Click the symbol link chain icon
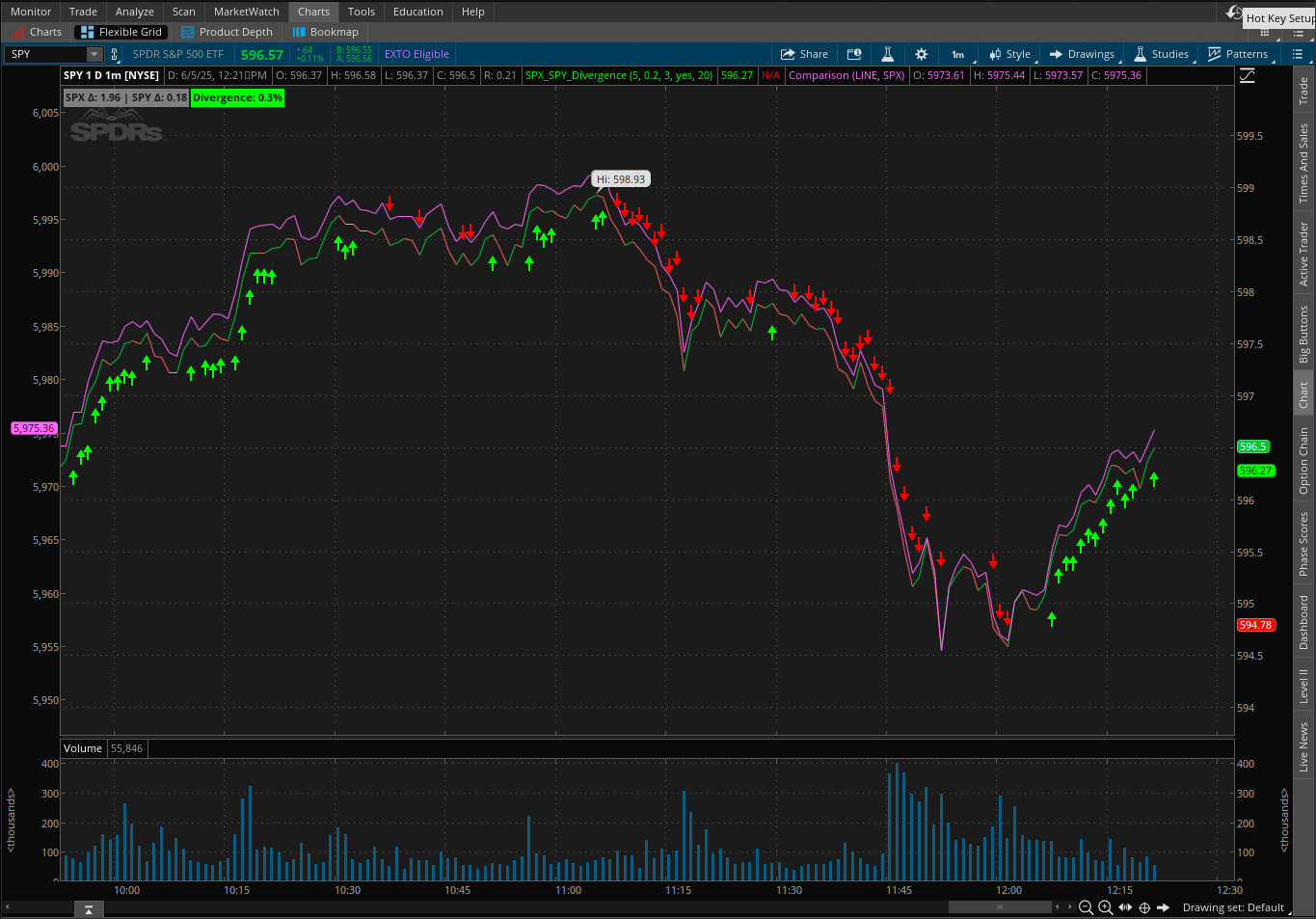This screenshot has width=1316, height=919. point(115,54)
